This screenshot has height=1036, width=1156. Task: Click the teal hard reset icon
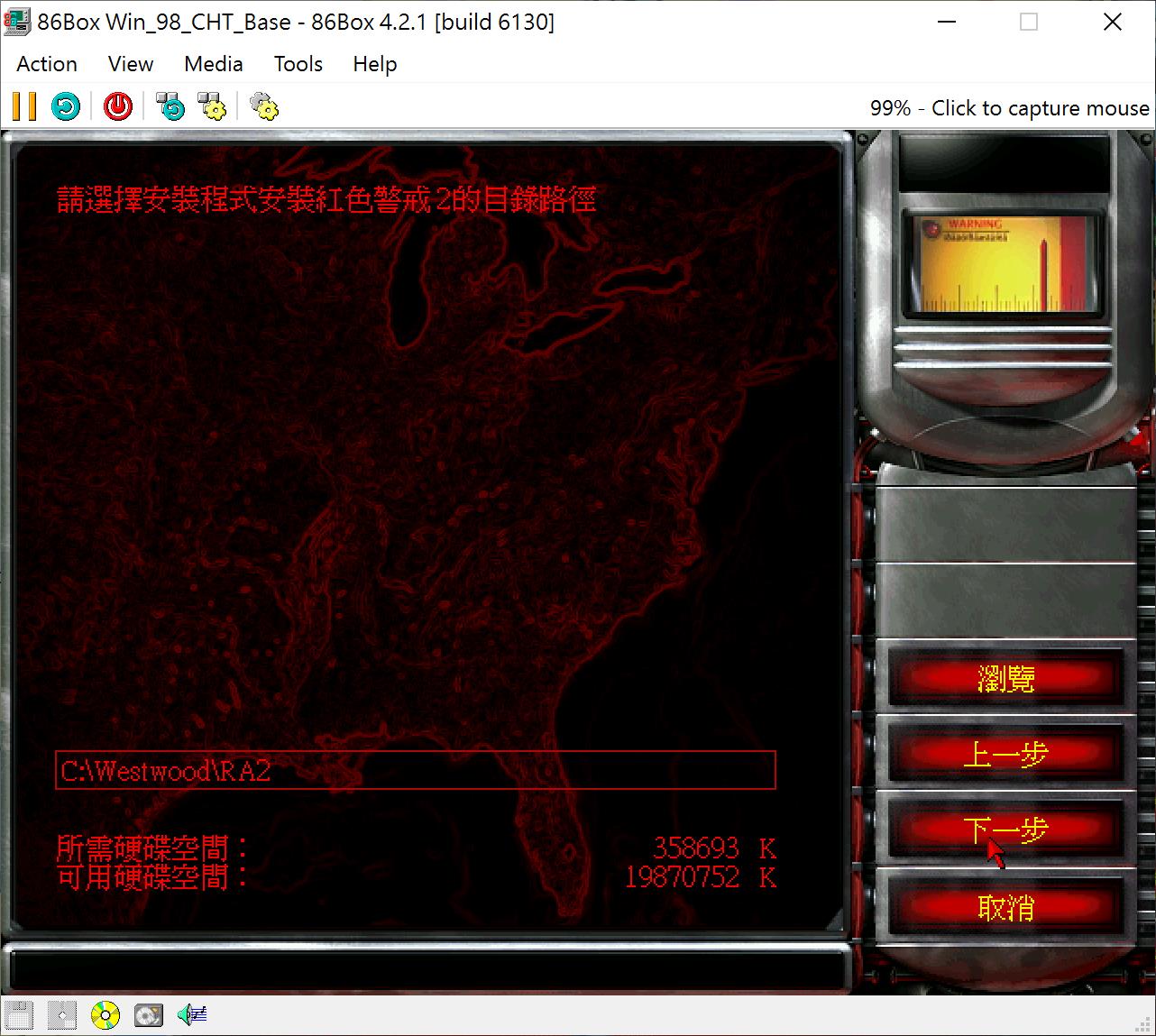(65, 106)
